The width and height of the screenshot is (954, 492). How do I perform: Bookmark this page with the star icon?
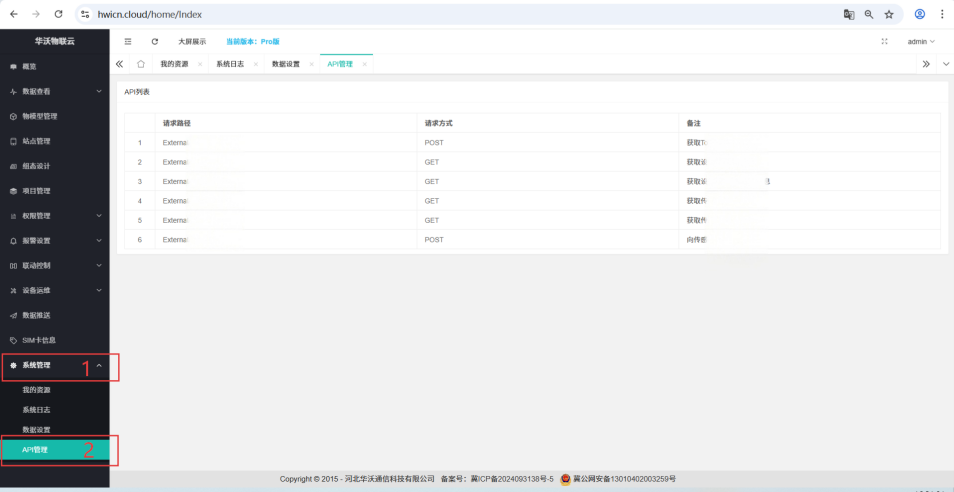tap(889, 14)
